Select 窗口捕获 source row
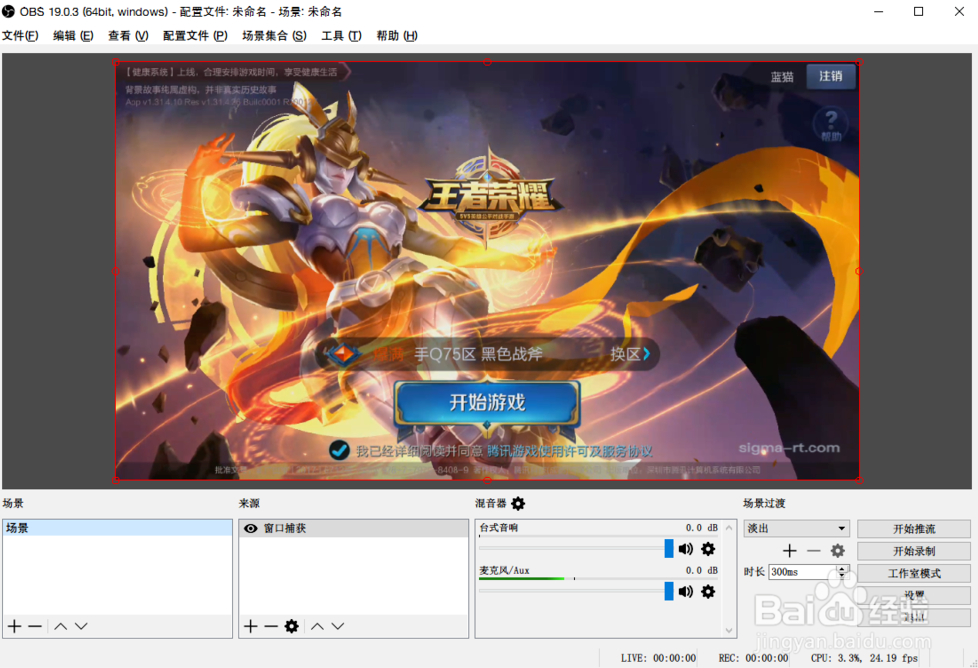Screen dimensions: 978x668 pos(353,528)
